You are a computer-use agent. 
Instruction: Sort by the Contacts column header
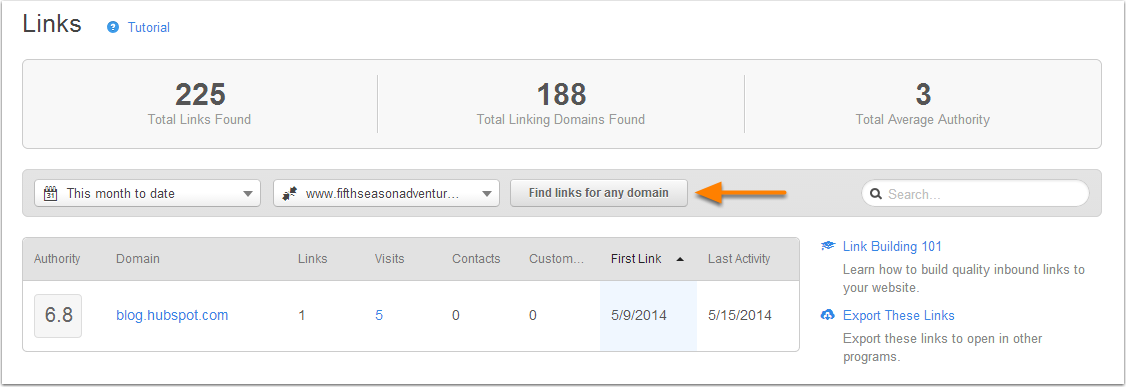(x=476, y=258)
